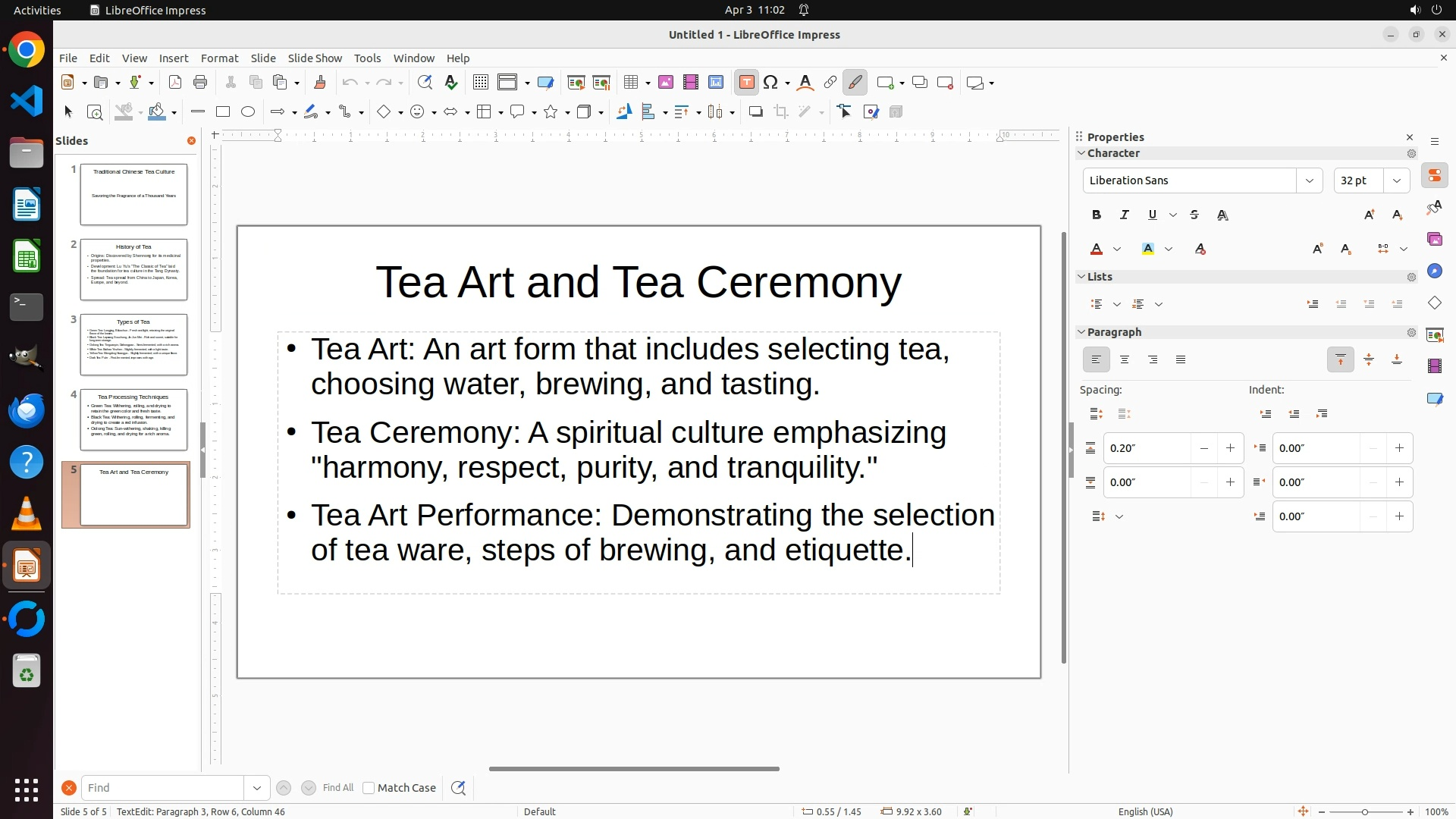Open the font name dropdown
The width and height of the screenshot is (1456, 819).
click(1309, 180)
